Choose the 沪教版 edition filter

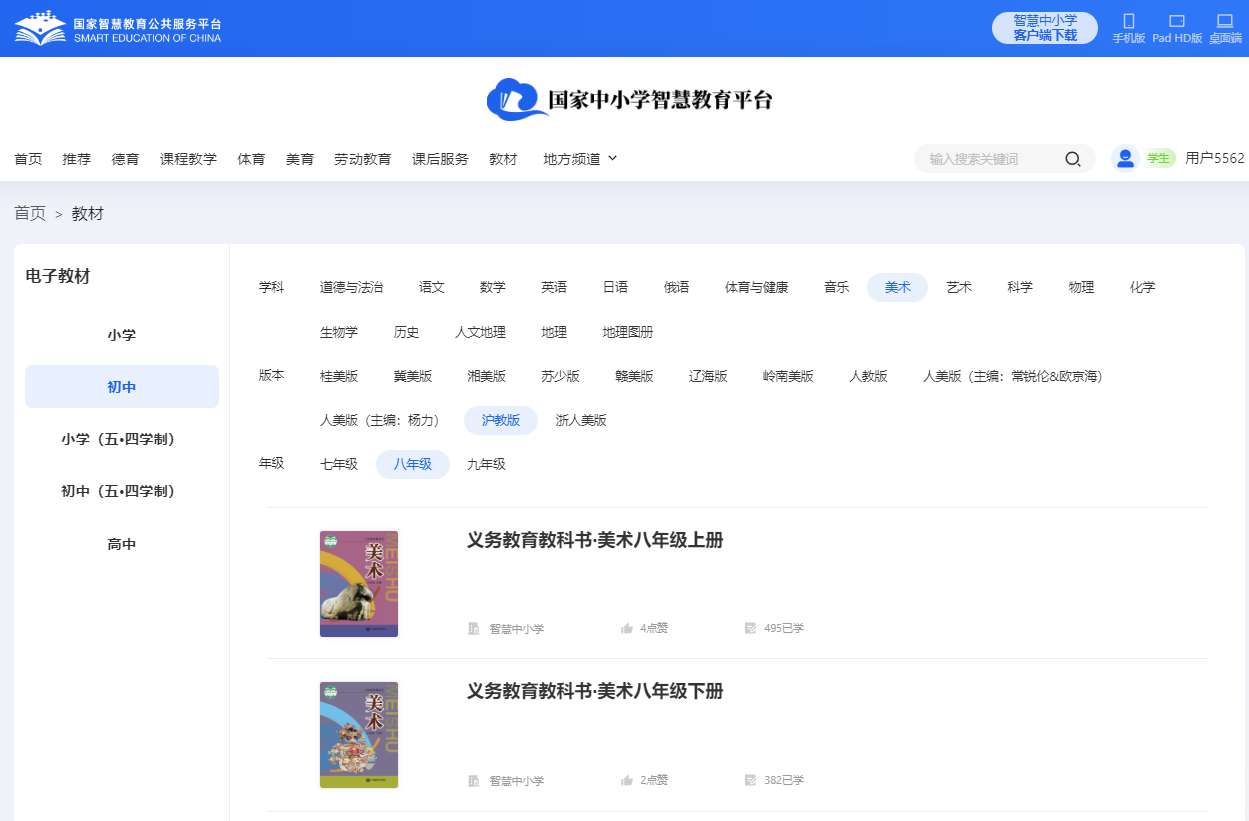coord(501,420)
